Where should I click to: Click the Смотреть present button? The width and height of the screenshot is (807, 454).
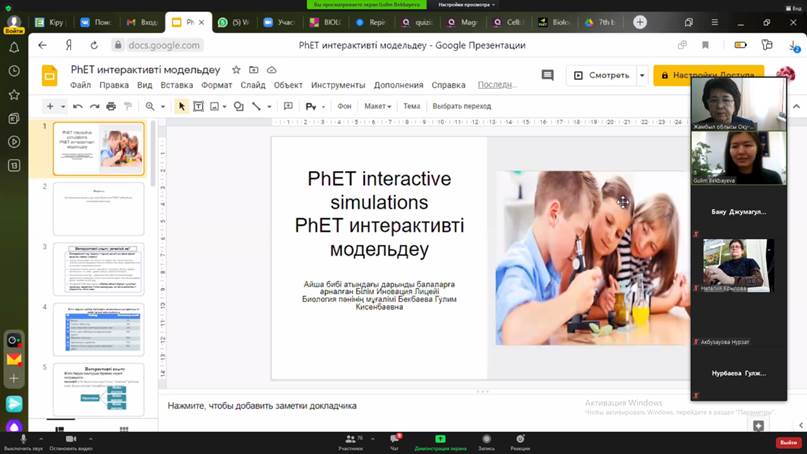(x=602, y=75)
